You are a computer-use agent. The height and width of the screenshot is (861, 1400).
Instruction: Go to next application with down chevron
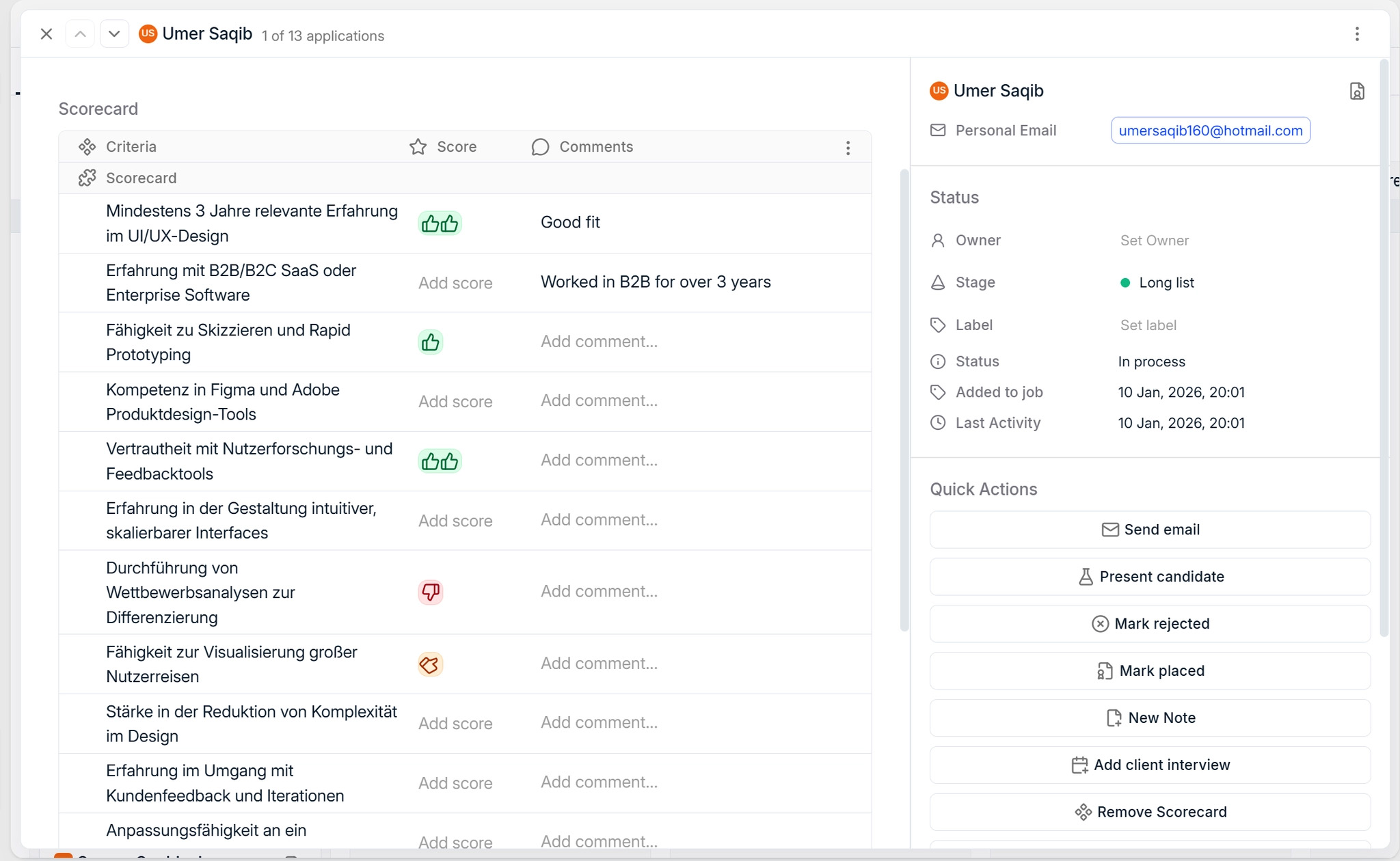tap(114, 34)
